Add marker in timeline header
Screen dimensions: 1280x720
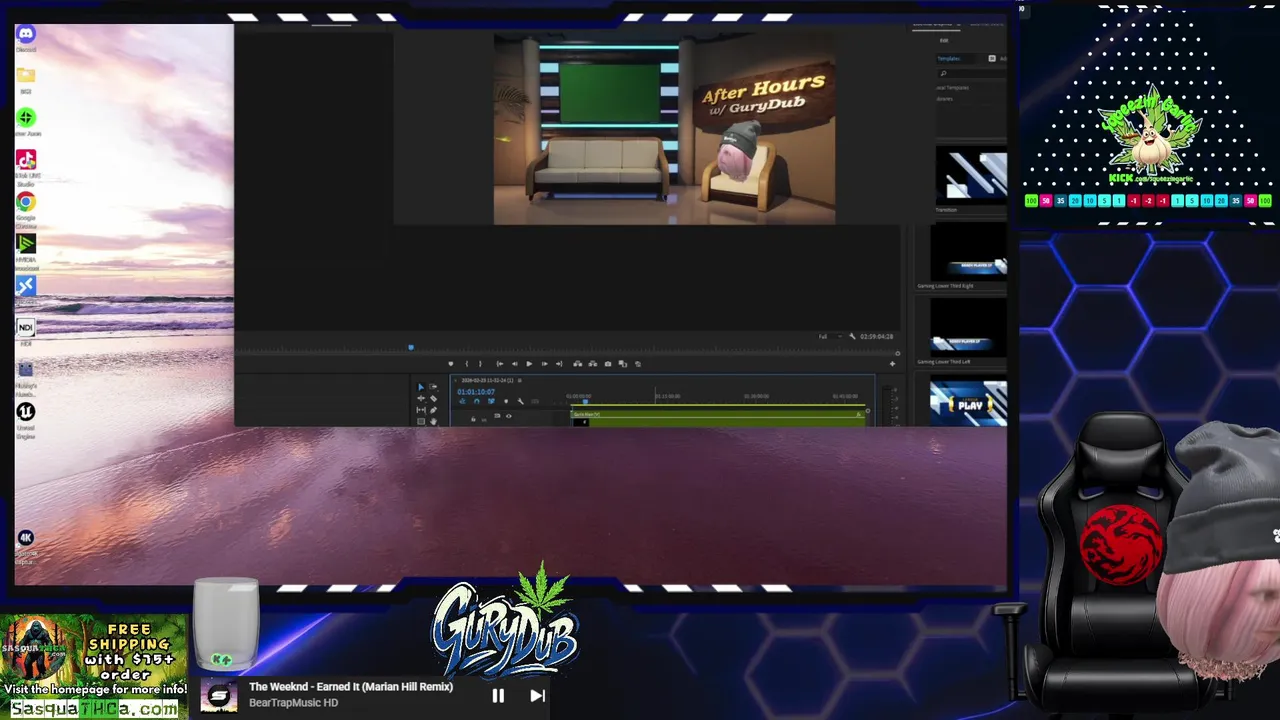tap(506, 401)
